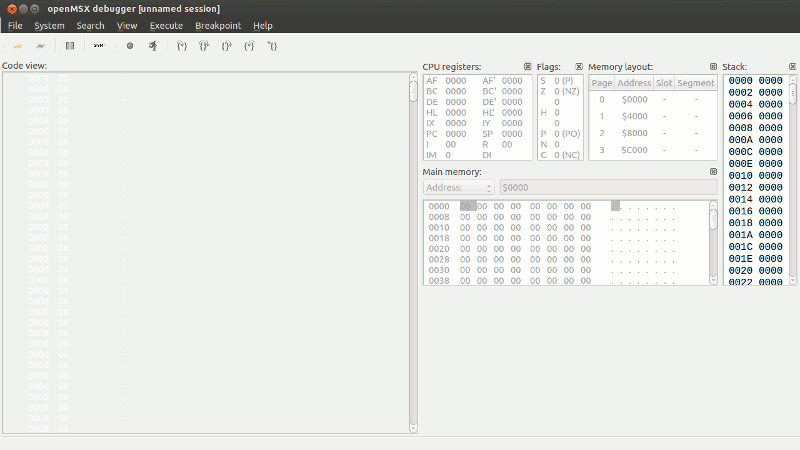Click the Segment column header
Image resolution: width=800 pixels, height=450 pixels.
(695, 83)
